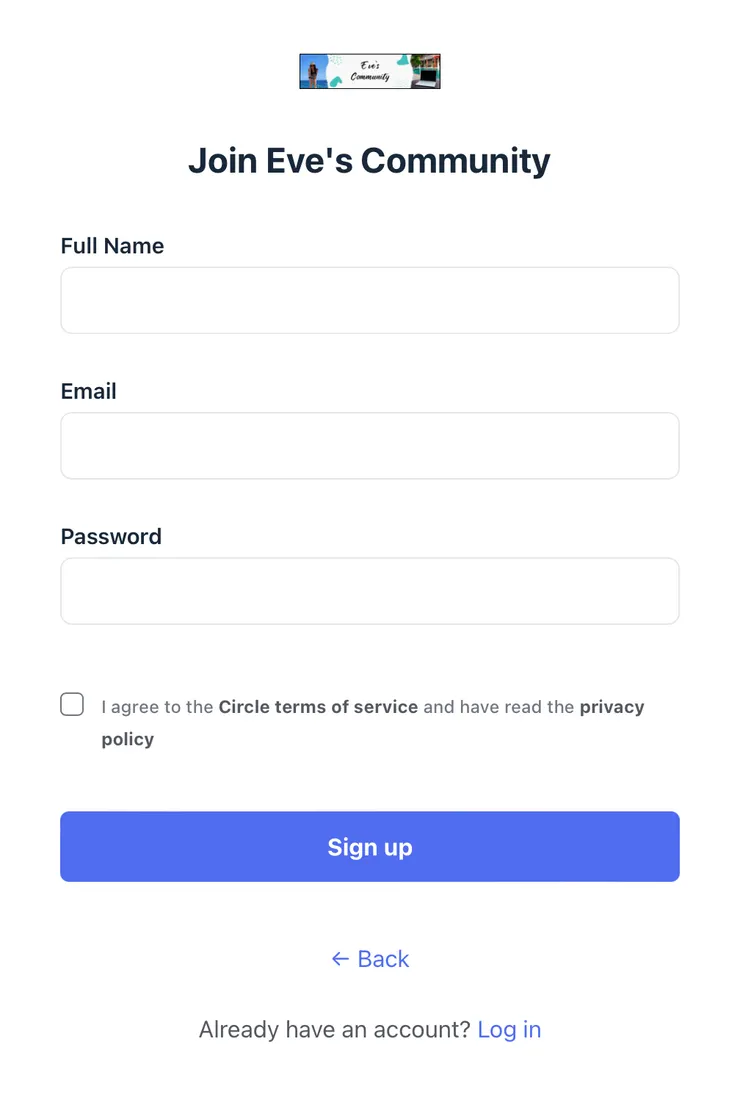Click the Password field label
This screenshot has width=740, height=1100.
tap(111, 536)
